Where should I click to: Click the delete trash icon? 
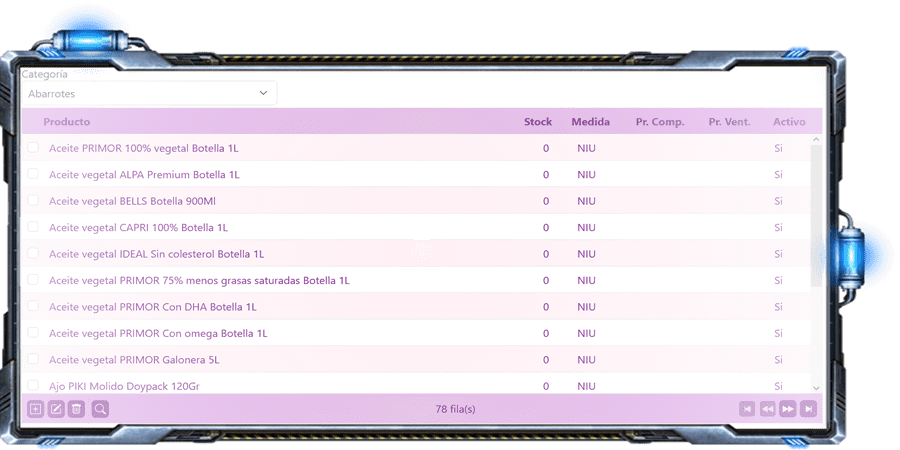tap(76, 409)
